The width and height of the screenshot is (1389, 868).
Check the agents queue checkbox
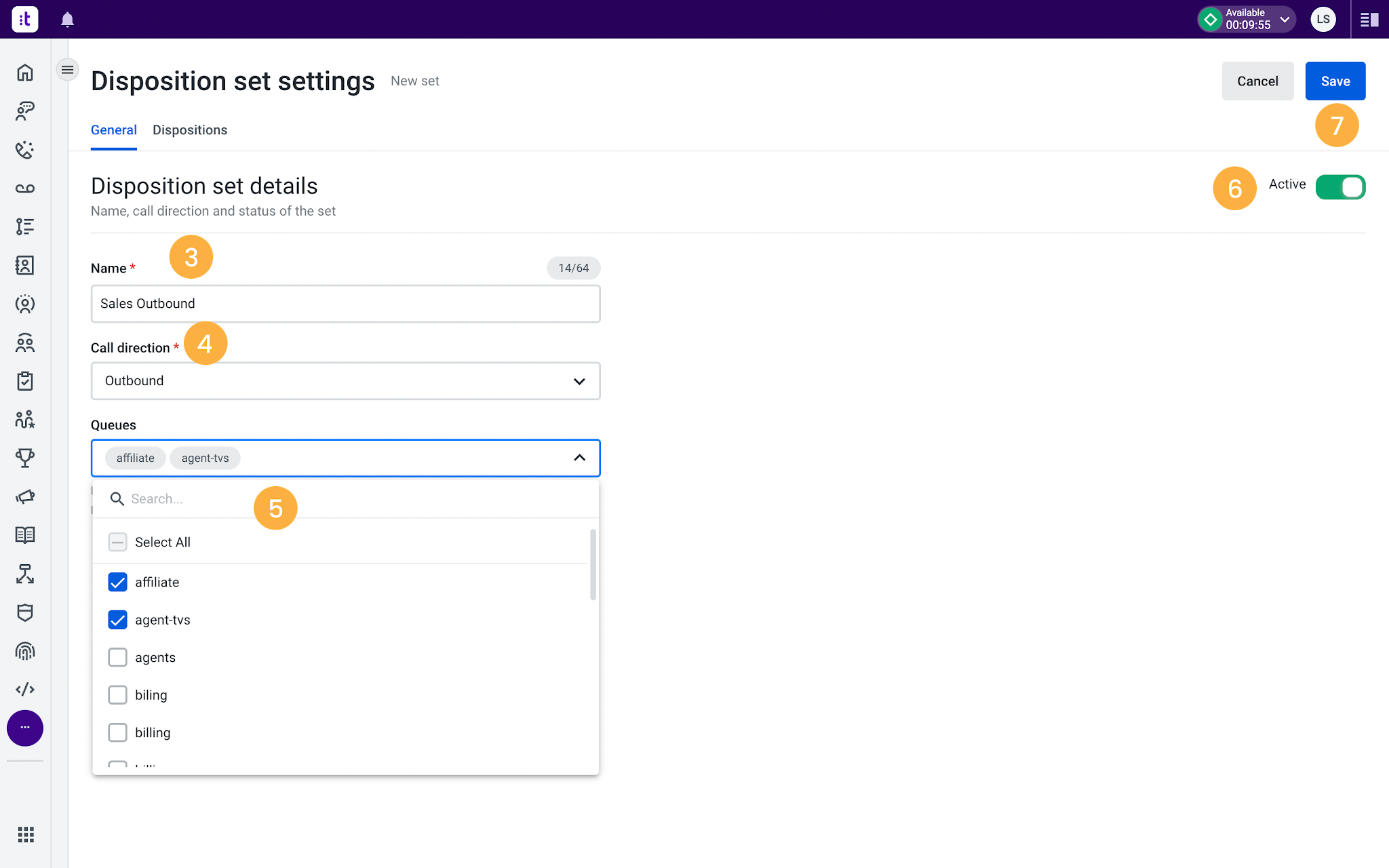pos(117,657)
